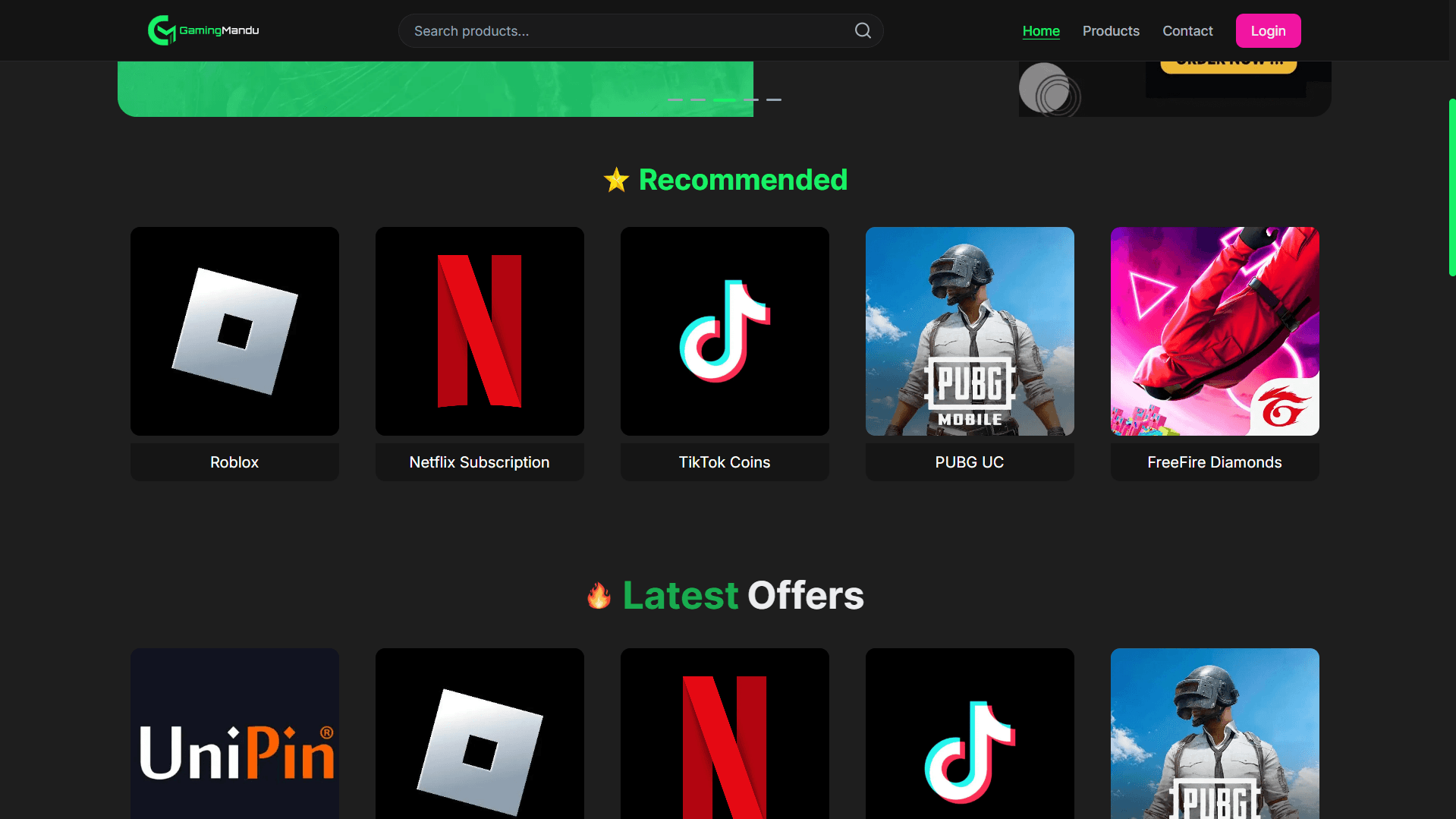Open the Roblox logo card in Recommended
The image size is (1456, 819).
click(234, 331)
